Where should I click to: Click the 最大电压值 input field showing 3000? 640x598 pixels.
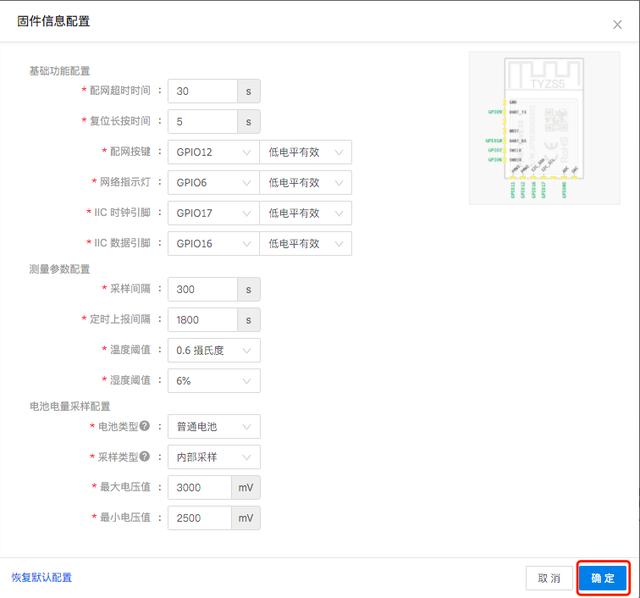(x=200, y=487)
